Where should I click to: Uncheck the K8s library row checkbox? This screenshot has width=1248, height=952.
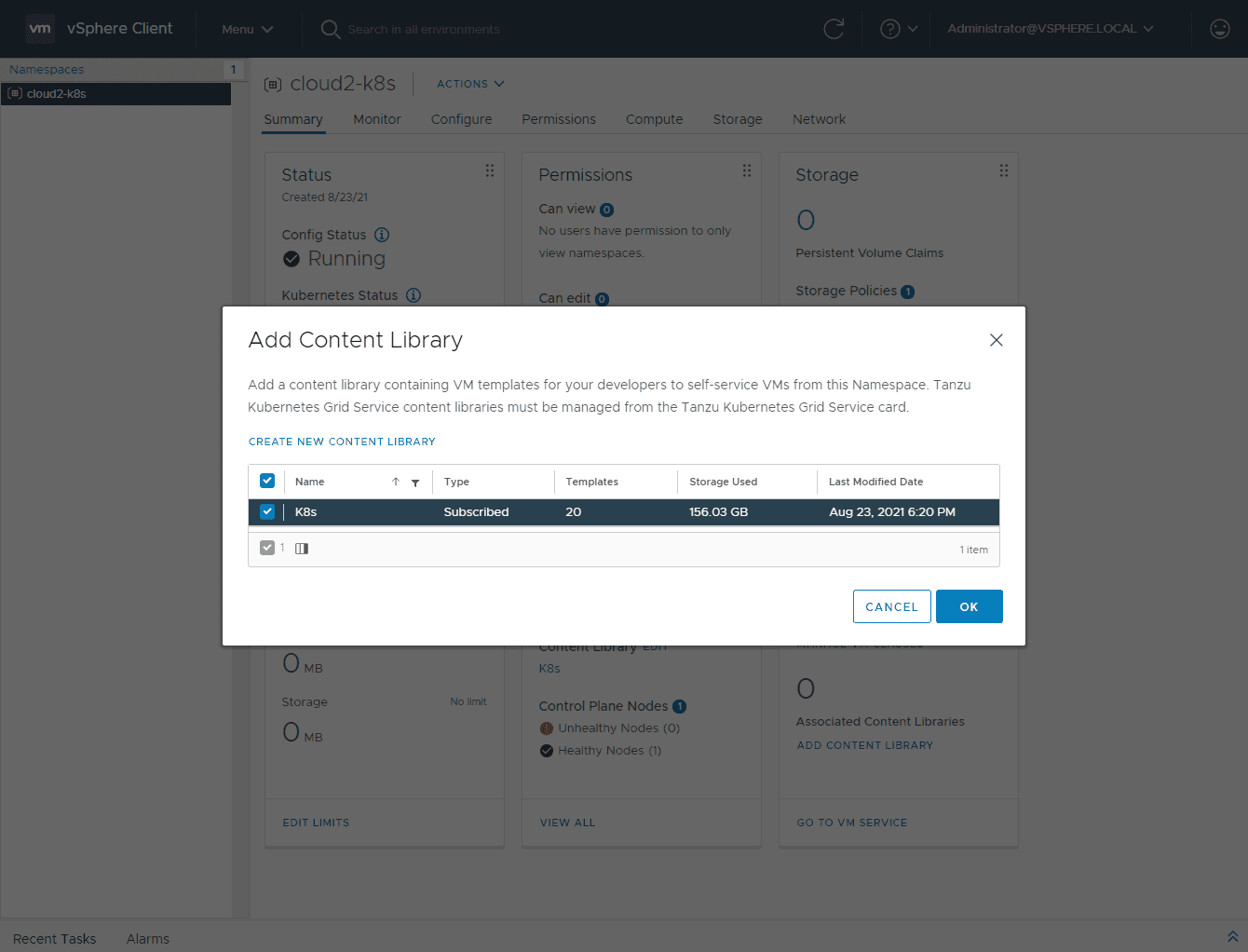pos(267,511)
